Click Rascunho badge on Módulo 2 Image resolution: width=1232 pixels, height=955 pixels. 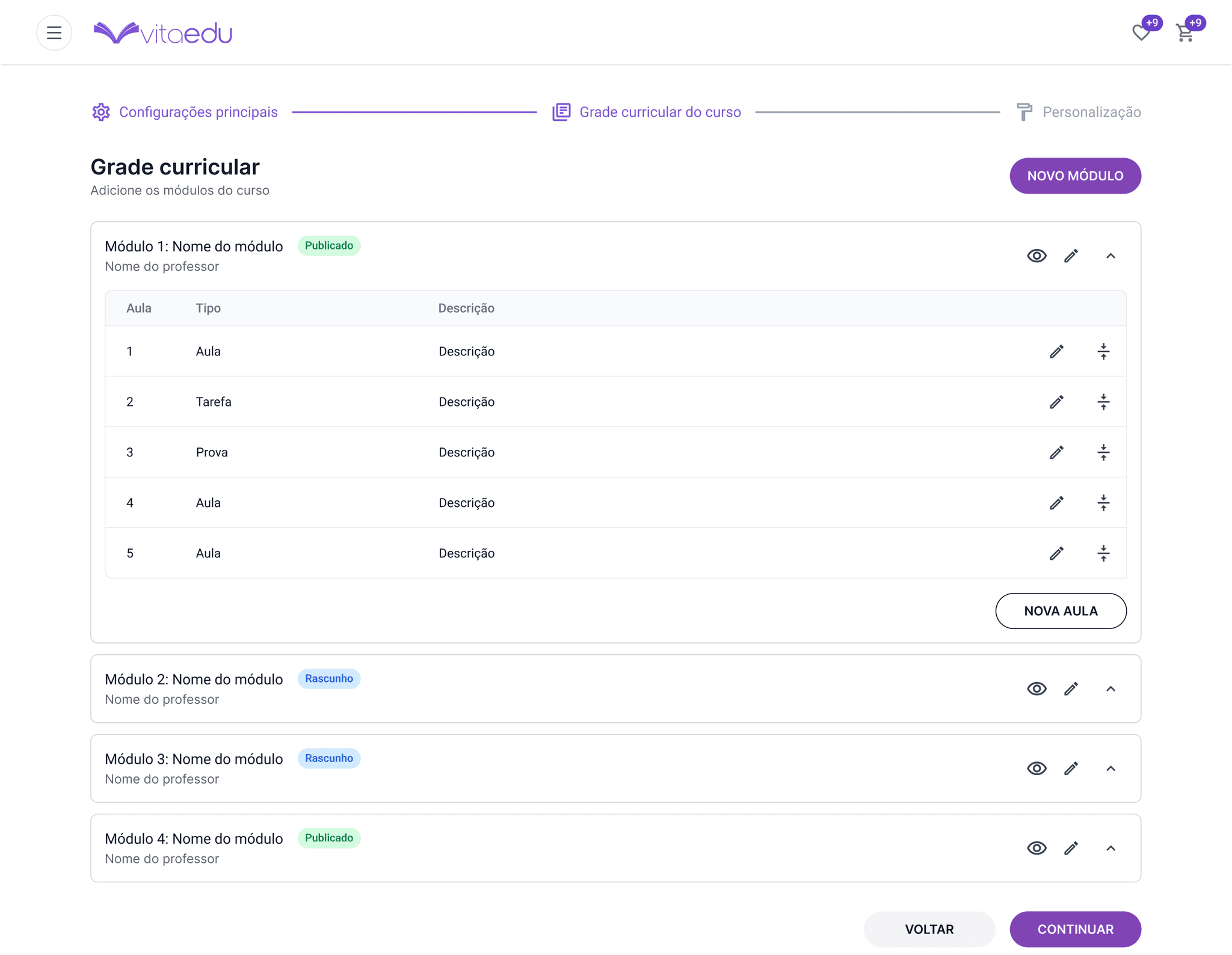pyautogui.click(x=329, y=678)
